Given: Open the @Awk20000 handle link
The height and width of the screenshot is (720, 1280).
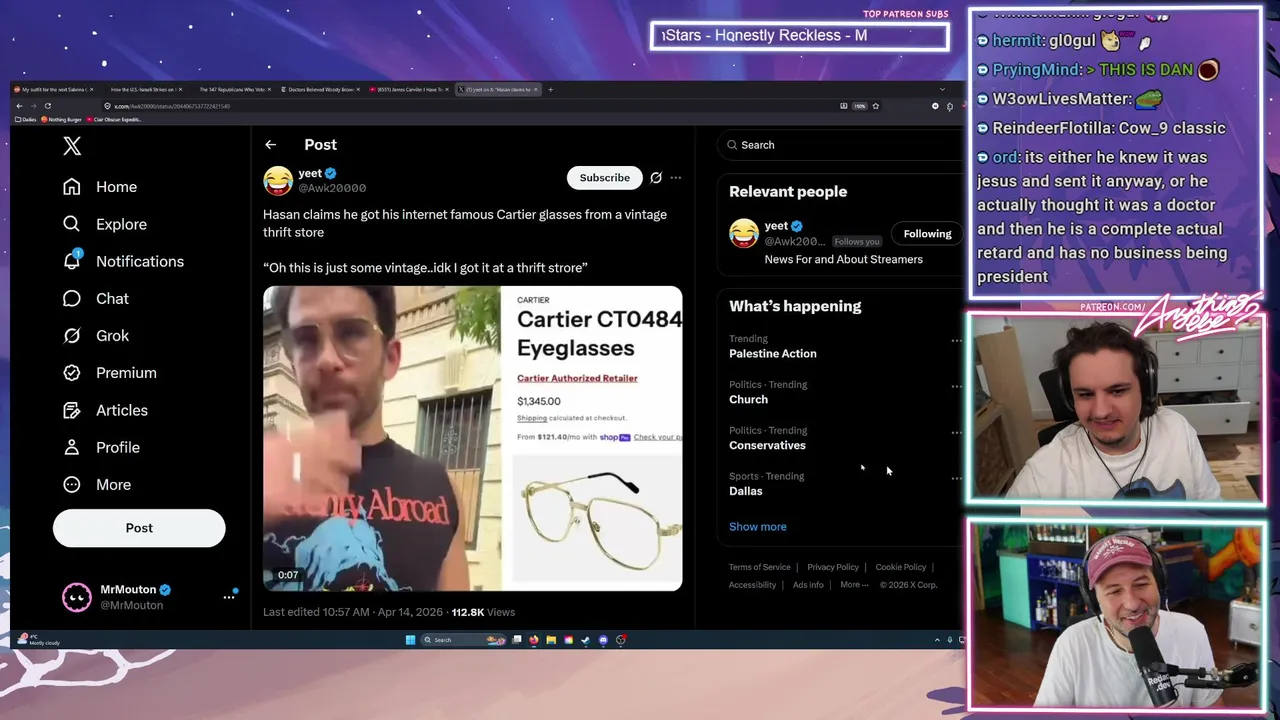Looking at the screenshot, I should click(x=332, y=188).
